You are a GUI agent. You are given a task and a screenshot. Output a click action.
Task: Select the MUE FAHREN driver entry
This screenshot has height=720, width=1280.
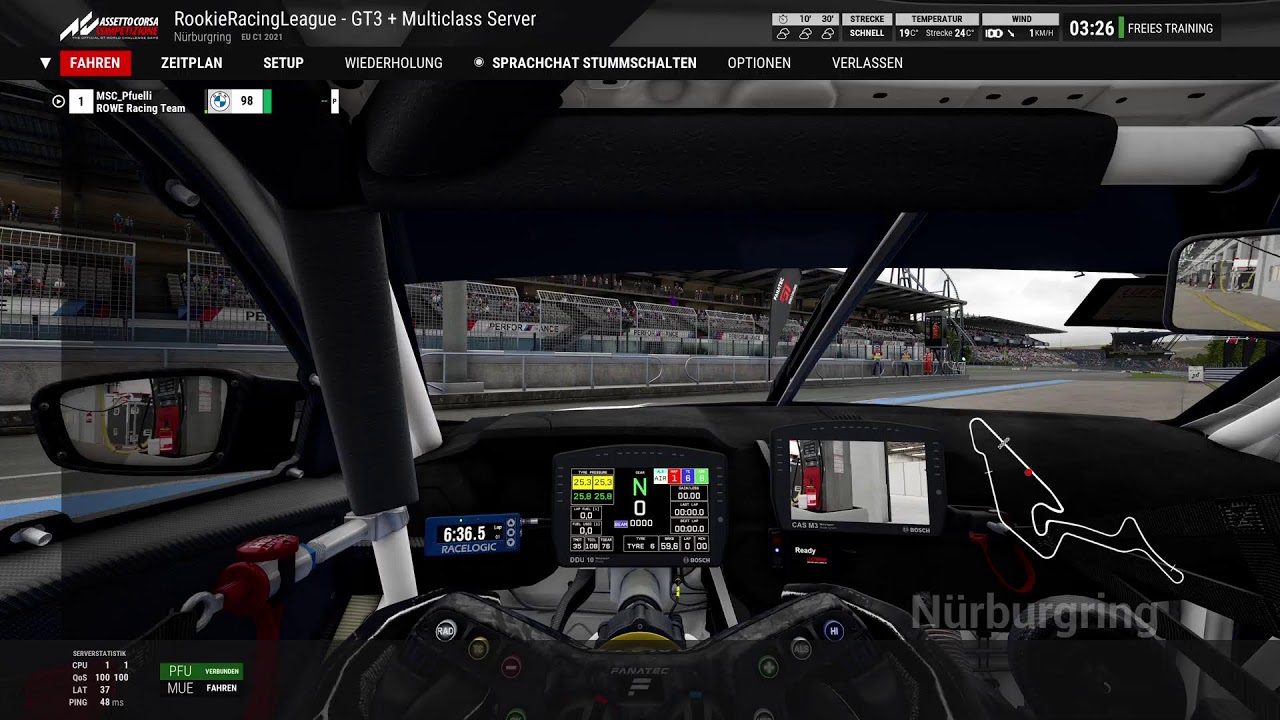coord(201,688)
